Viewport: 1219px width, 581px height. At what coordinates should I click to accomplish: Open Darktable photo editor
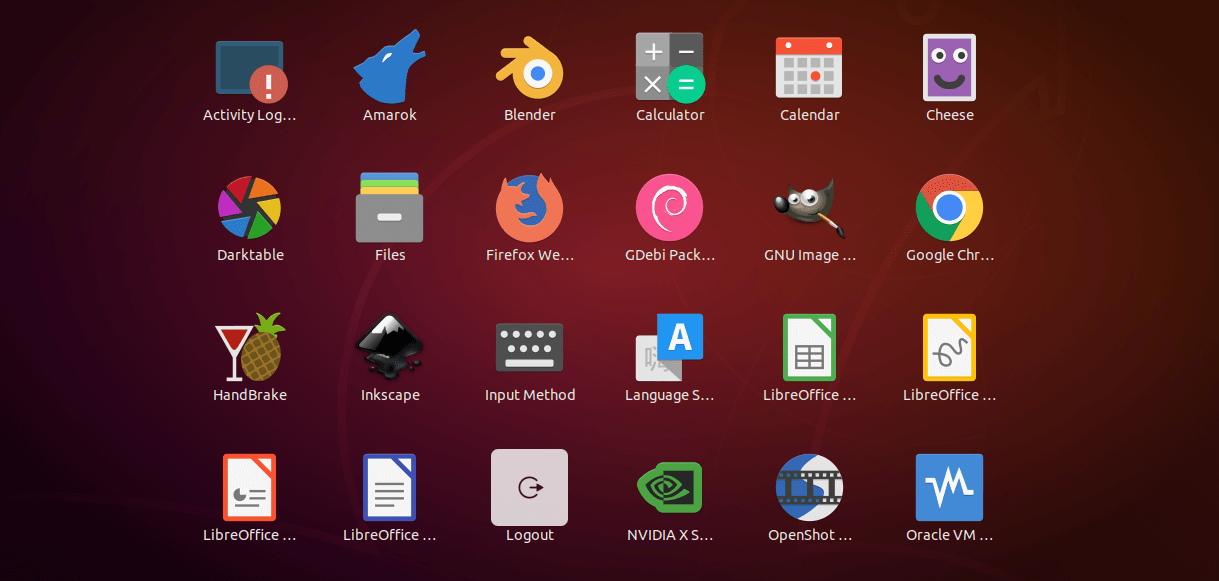tap(249, 207)
